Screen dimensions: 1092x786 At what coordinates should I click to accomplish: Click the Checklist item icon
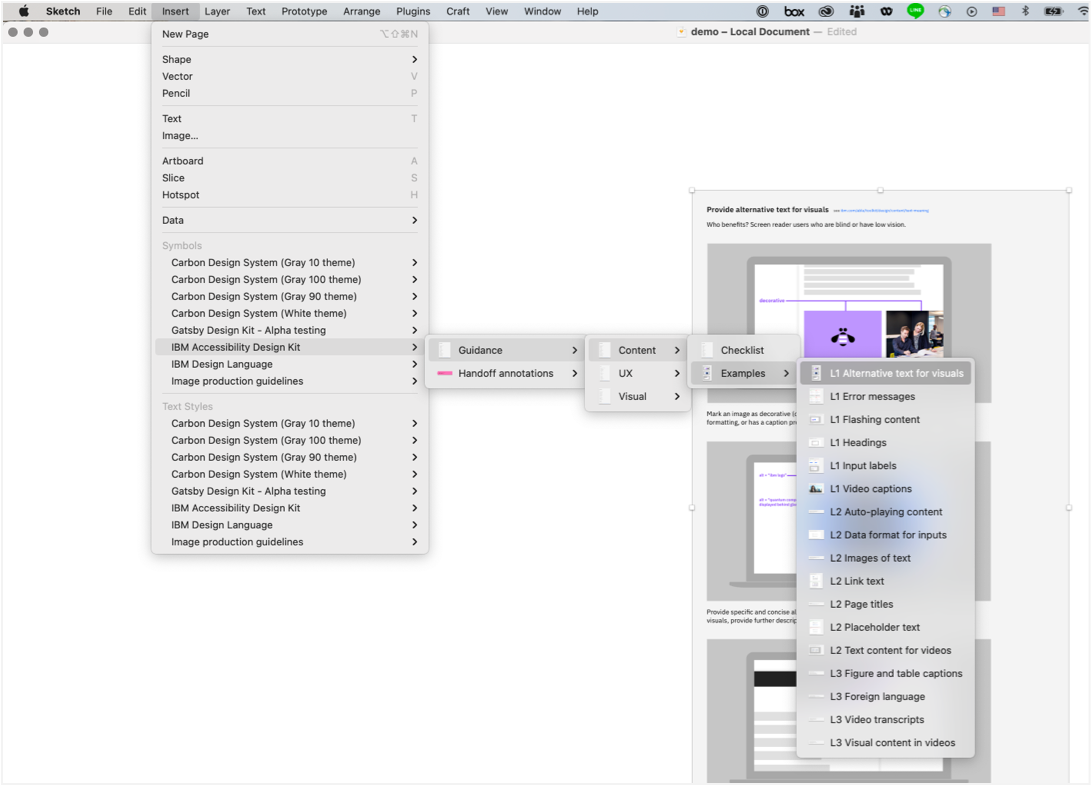pyautogui.click(x=707, y=350)
